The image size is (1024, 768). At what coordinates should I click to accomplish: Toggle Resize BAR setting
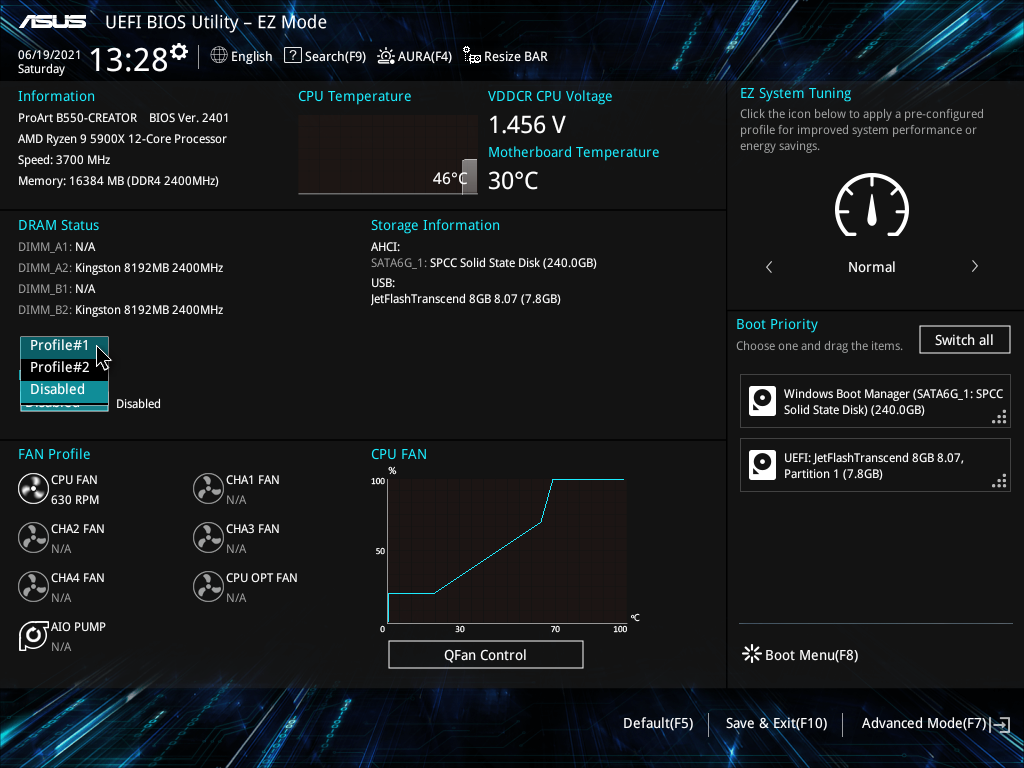click(x=504, y=56)
